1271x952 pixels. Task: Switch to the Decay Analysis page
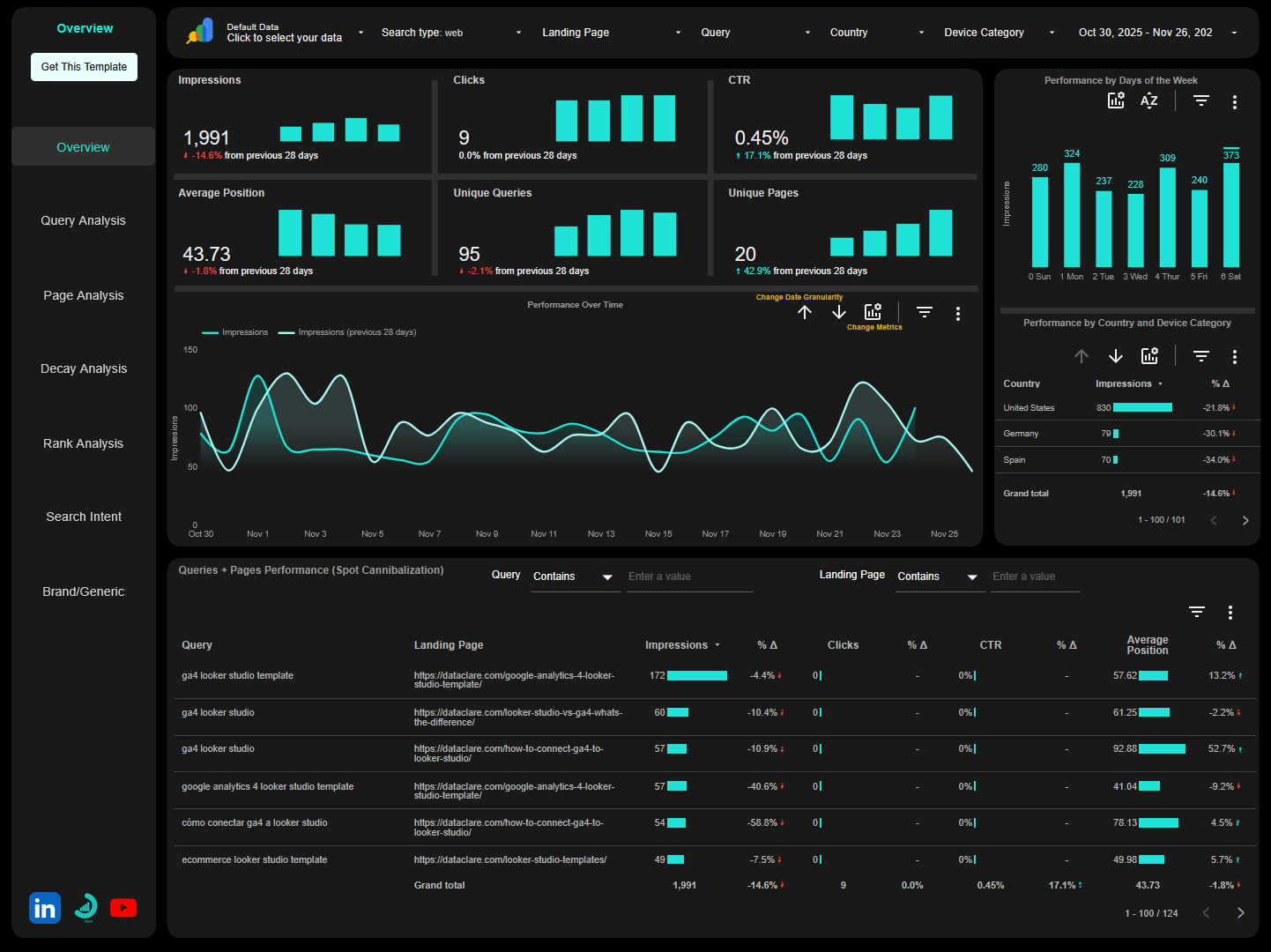tap(83, 368)
